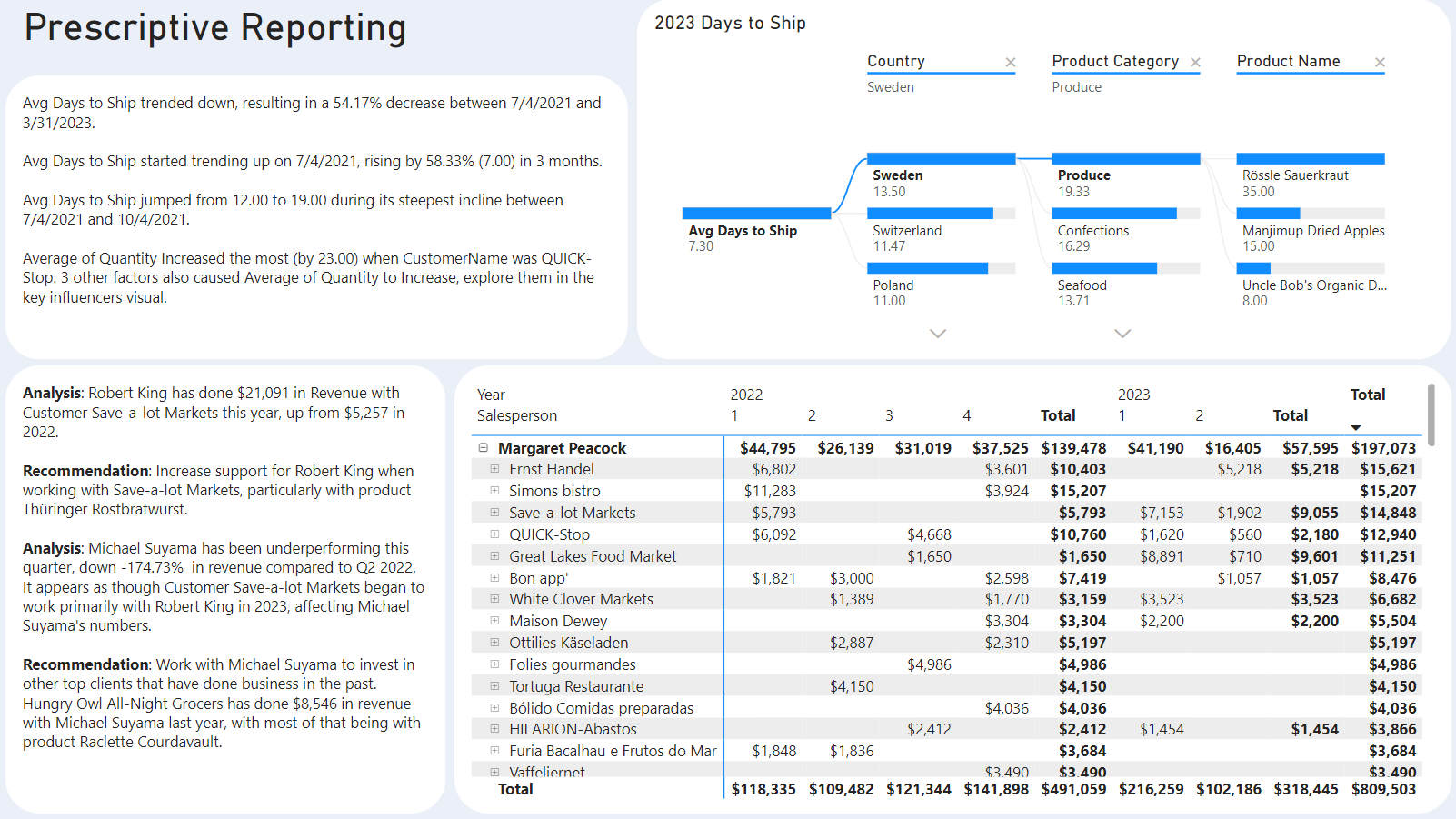Expand the HILARION-Abastos row

(x=494, y=729)
